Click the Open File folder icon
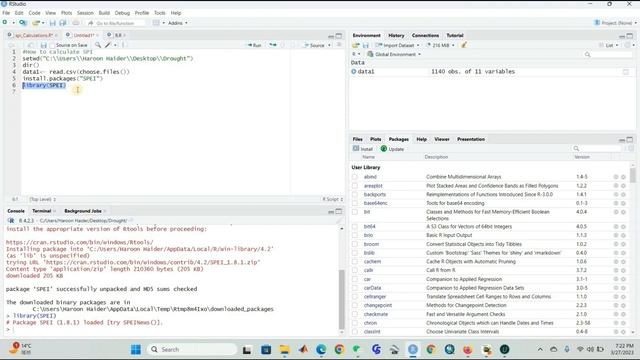This screenshot has height=360, width=640. [36, 23]
